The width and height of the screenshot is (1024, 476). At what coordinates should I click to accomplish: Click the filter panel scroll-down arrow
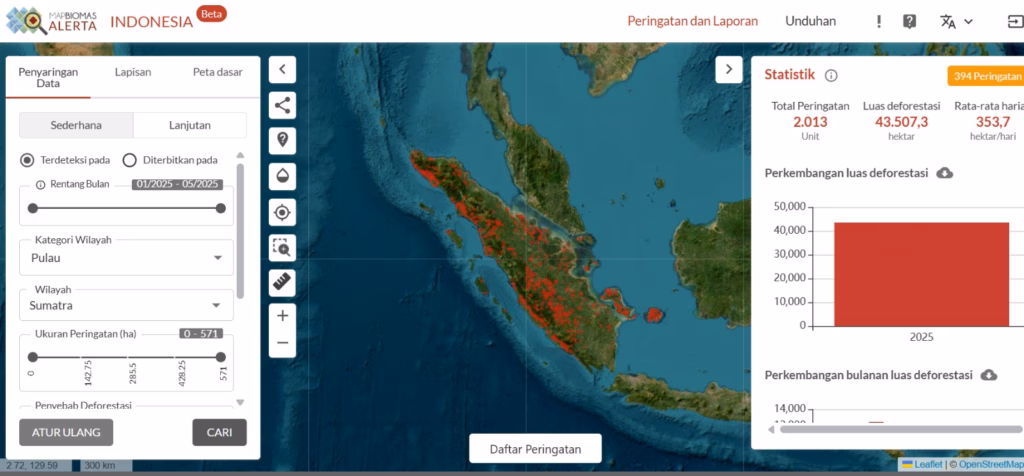[x=240, y=402]
